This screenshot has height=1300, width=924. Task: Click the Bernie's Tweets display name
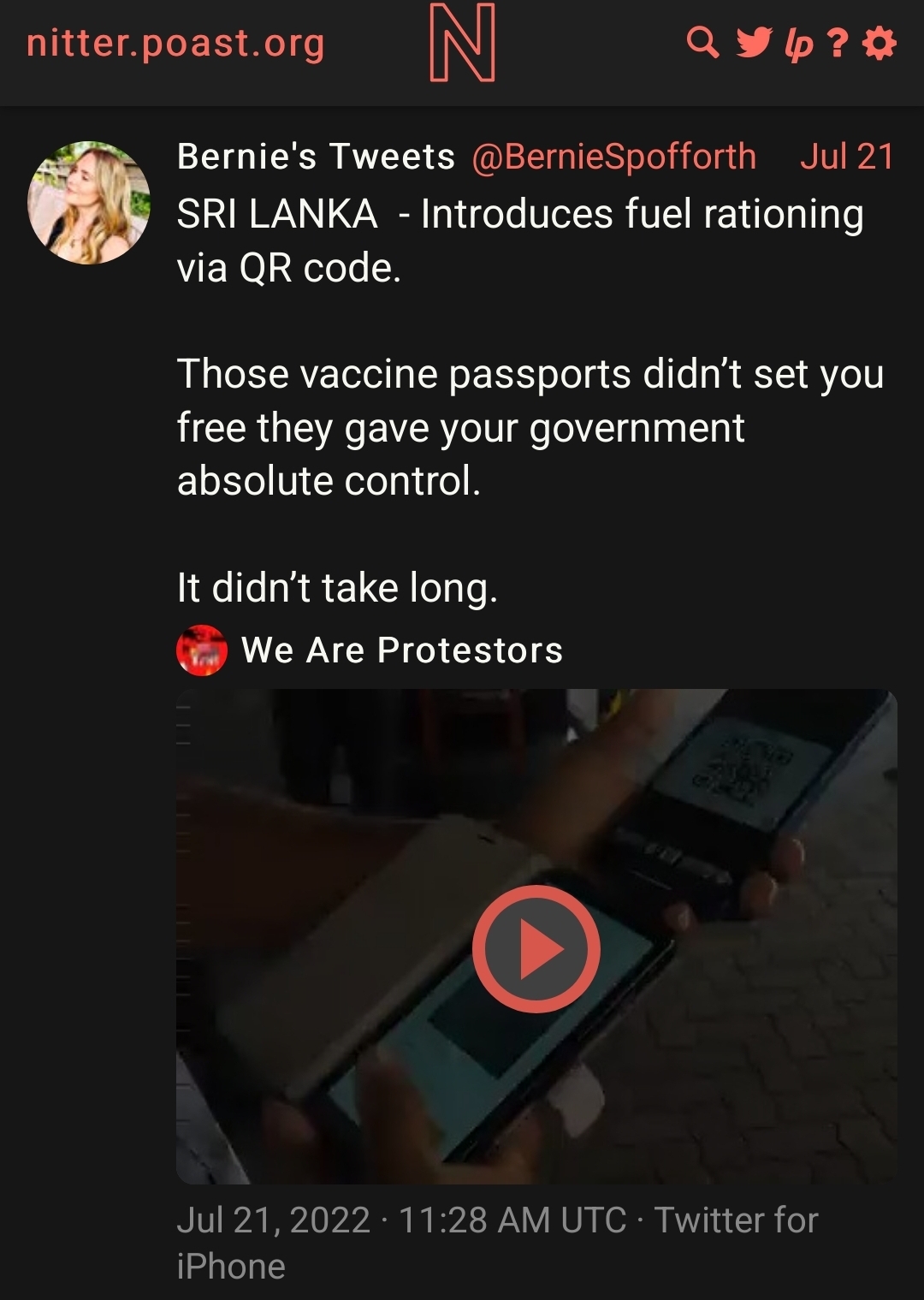click(x=316, y=157)
